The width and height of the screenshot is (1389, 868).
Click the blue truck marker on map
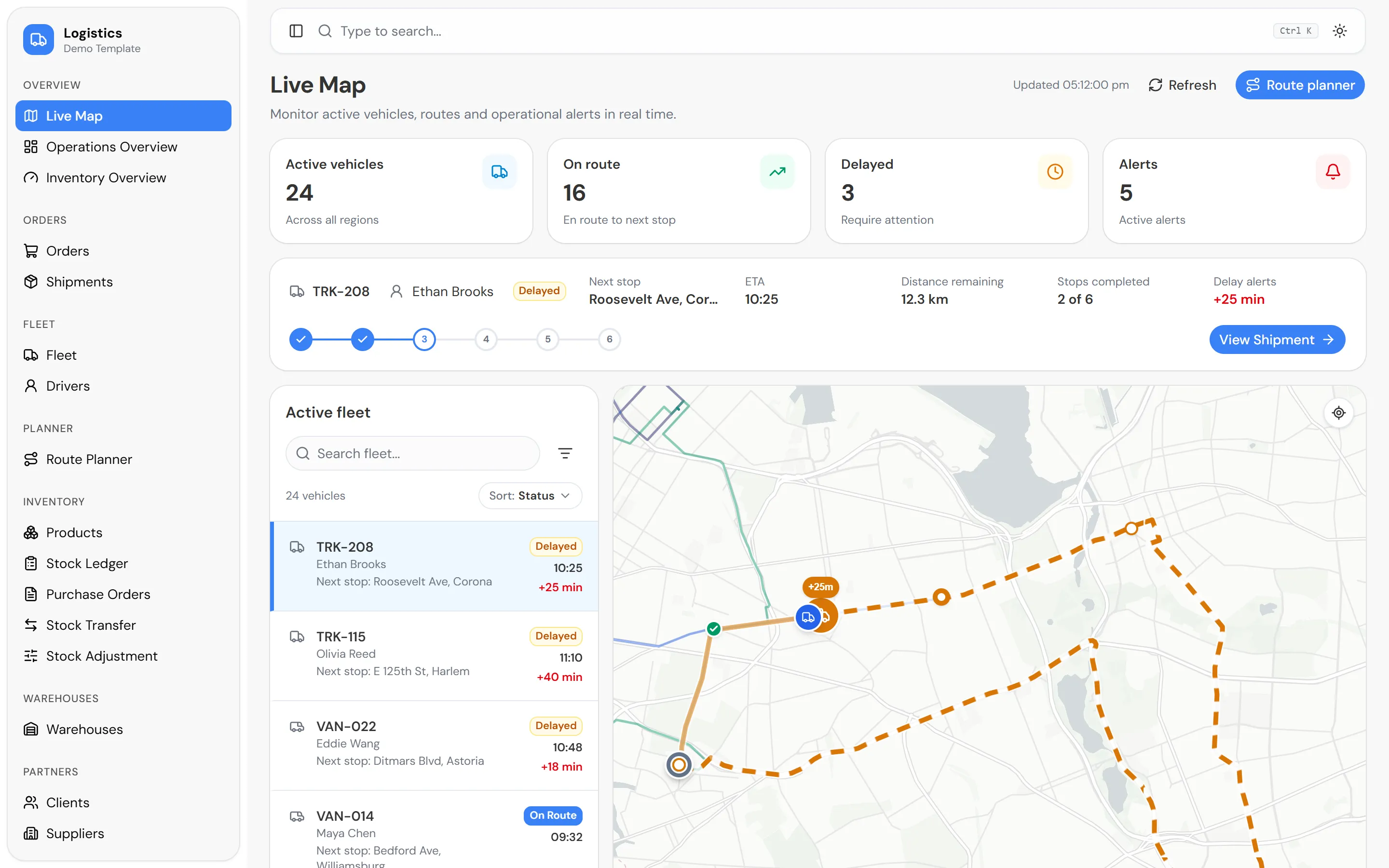tap(807, 617)
